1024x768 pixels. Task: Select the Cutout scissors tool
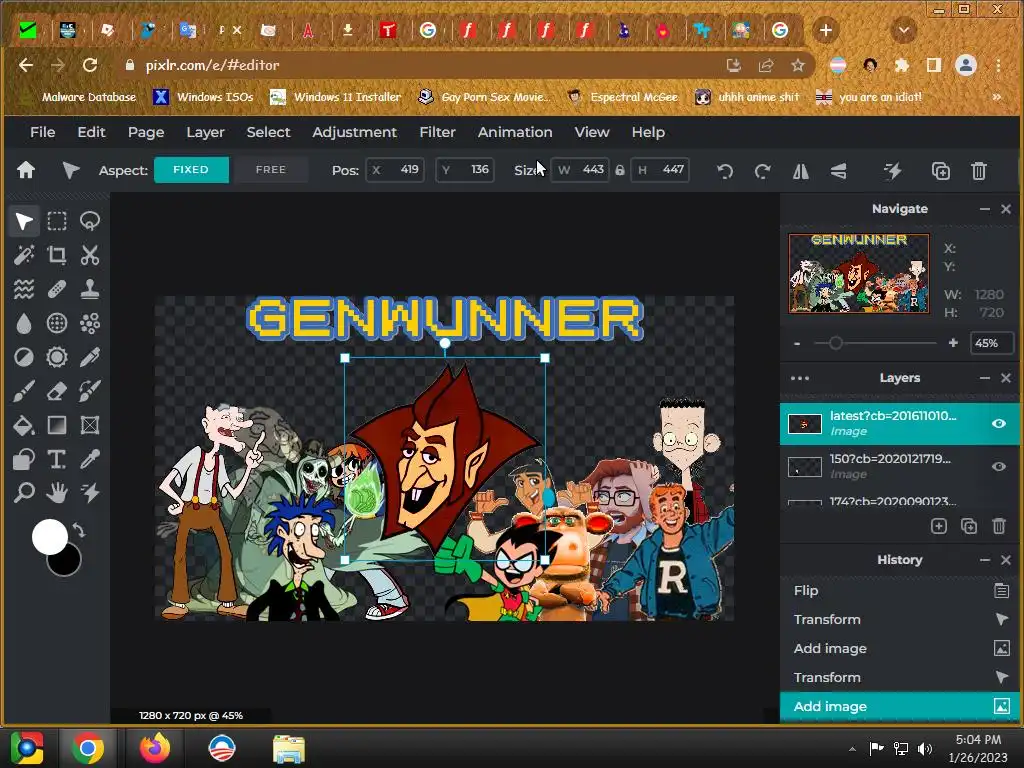pyautogui.click(x=89, y=255)
